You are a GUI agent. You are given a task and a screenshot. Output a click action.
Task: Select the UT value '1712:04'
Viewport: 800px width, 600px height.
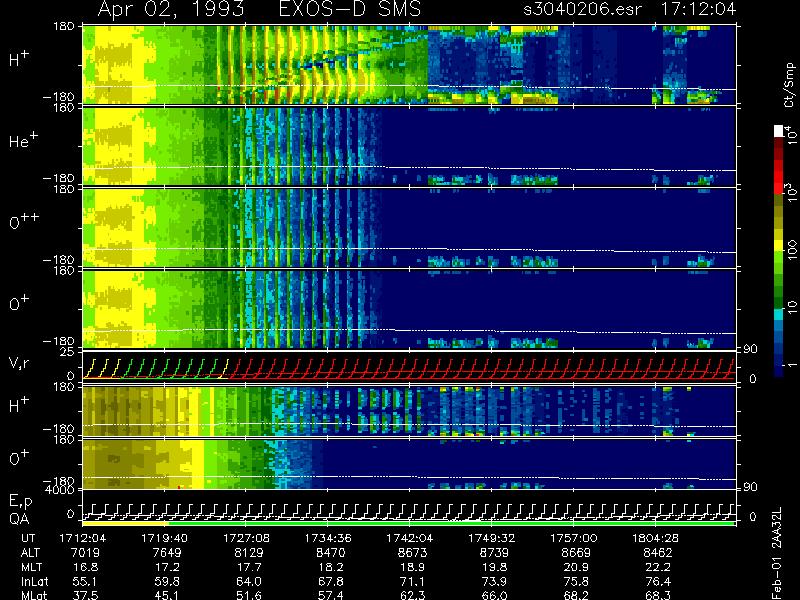click(x=83, y=538)
